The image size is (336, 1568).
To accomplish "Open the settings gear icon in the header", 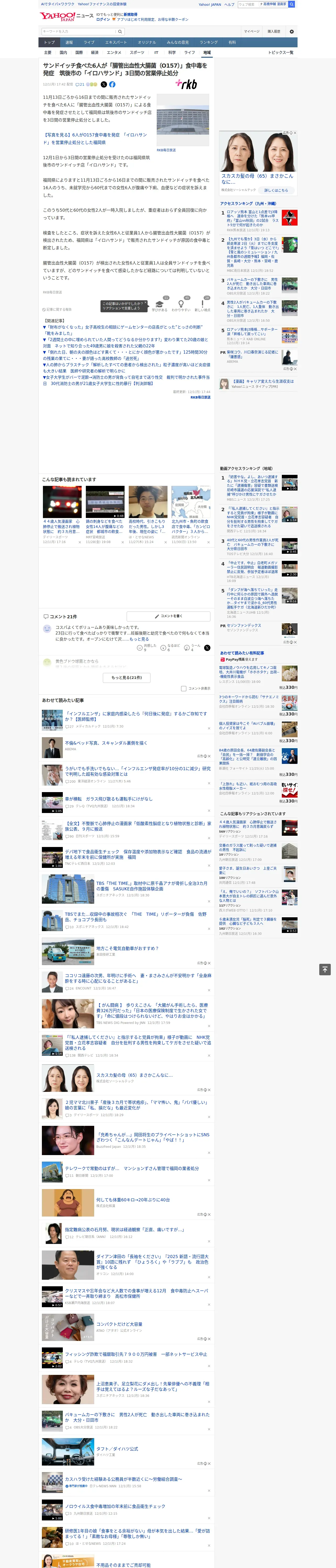I will click(x=292, y=32).
